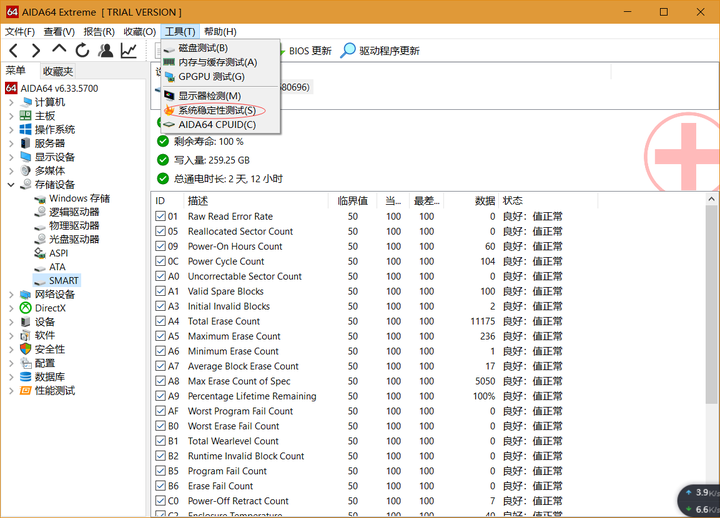Open the graph chart toolbar icon
Image resolution: width=720 pixels, height=518 pixels.
(x=129, y=50)
